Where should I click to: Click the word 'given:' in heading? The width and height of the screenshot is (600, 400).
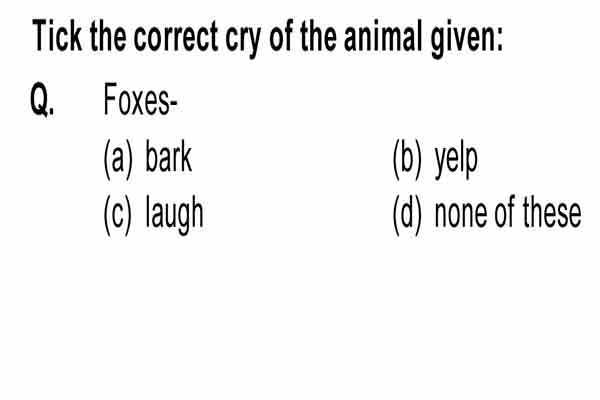pyautogui.click(x=467, y=39)
